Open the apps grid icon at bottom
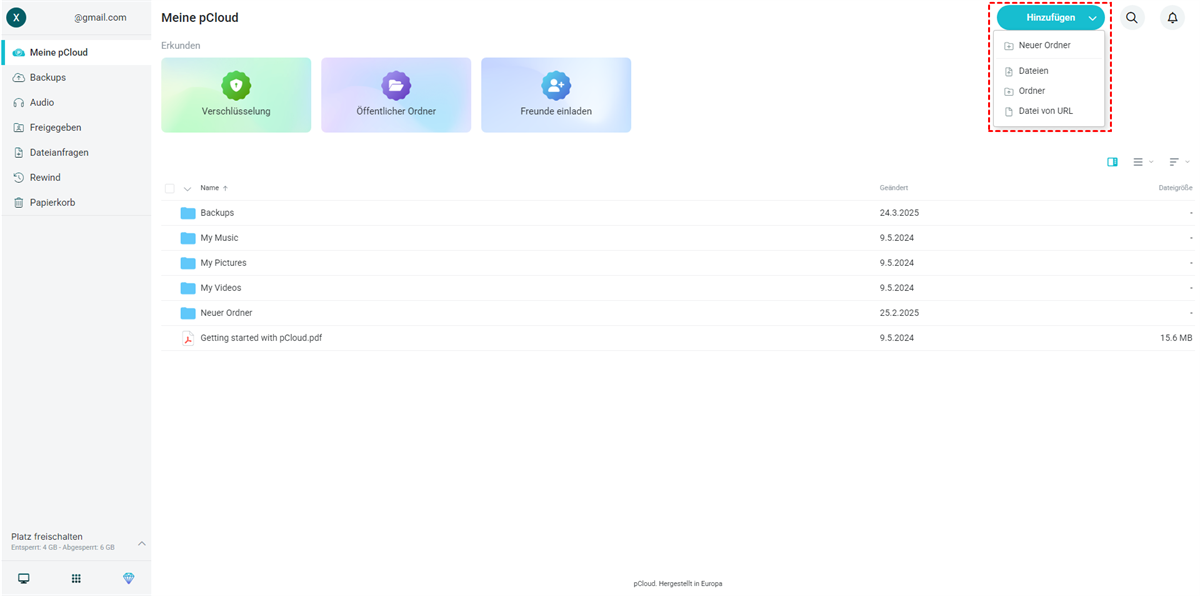 tap(76, 578)
